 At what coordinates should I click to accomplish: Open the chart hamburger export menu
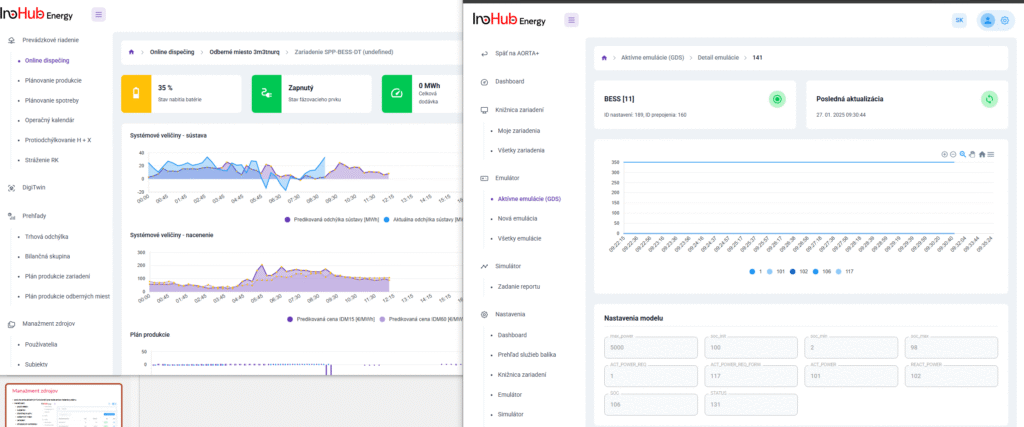990,154
